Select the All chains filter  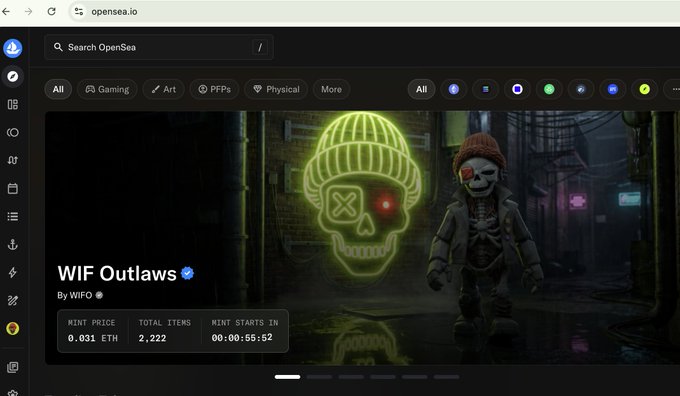pyautogui.click(x=422, y=89)
